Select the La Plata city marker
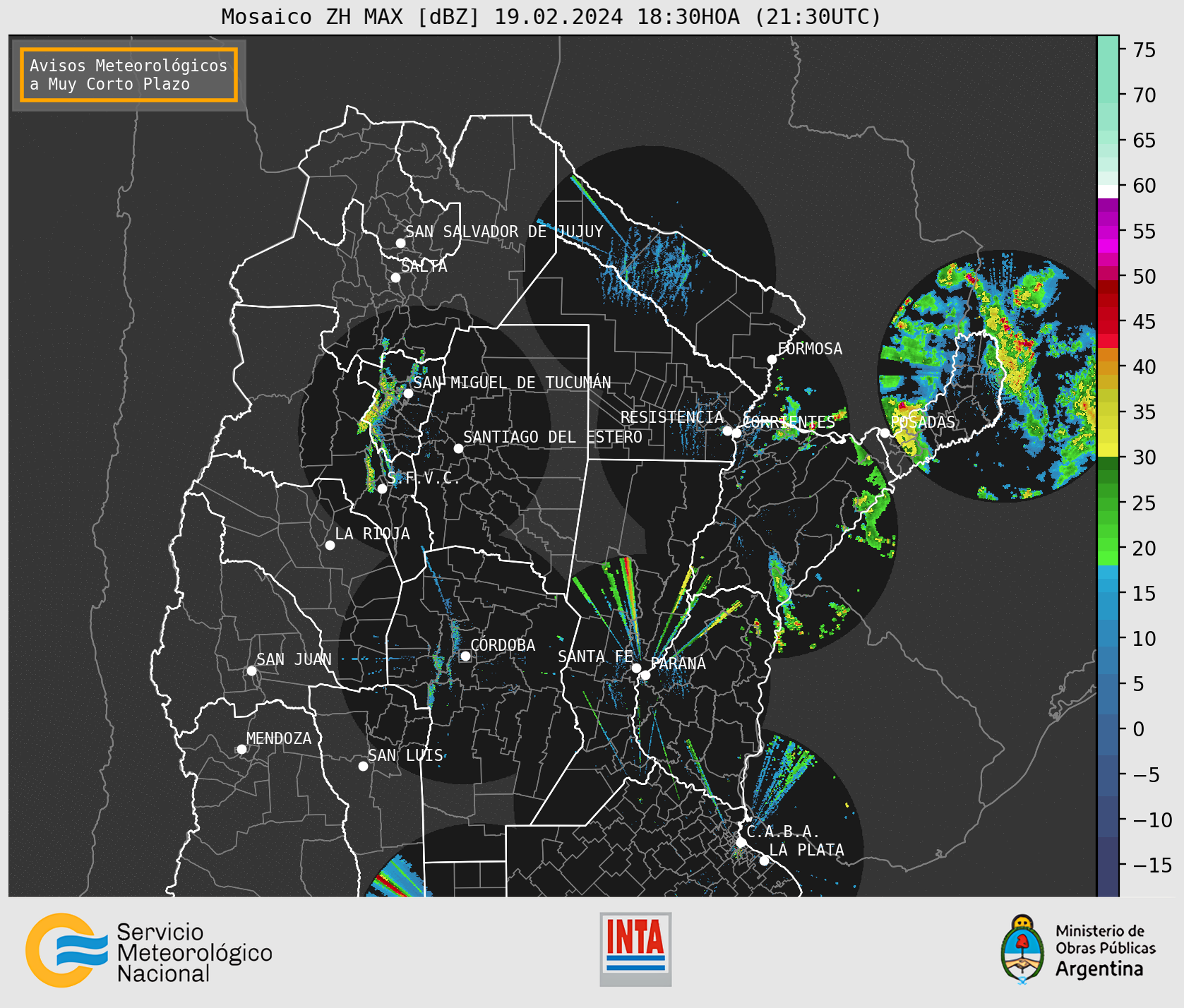Image resolution: width=1184 pixels, height=1008 pixels. pos(764,860)
